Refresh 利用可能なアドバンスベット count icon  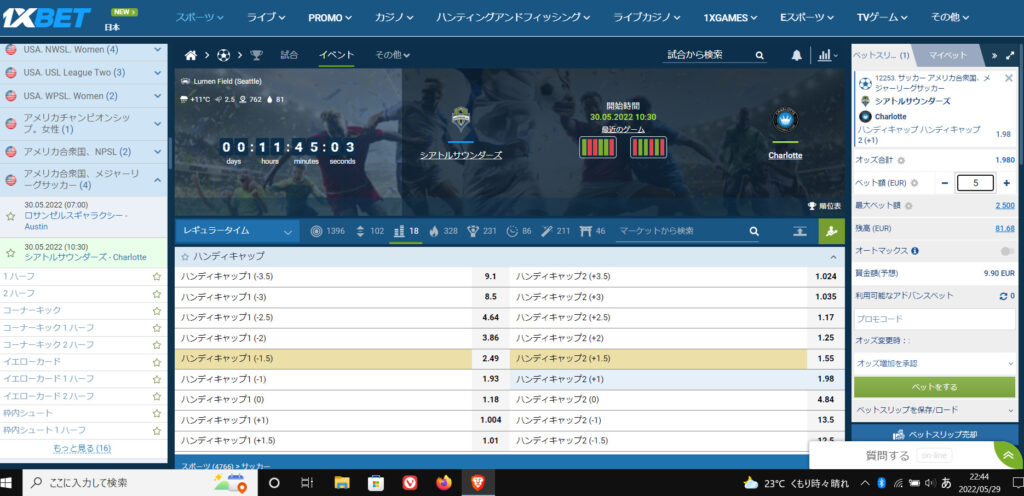pyautogui.click(x=1003, y=296)
